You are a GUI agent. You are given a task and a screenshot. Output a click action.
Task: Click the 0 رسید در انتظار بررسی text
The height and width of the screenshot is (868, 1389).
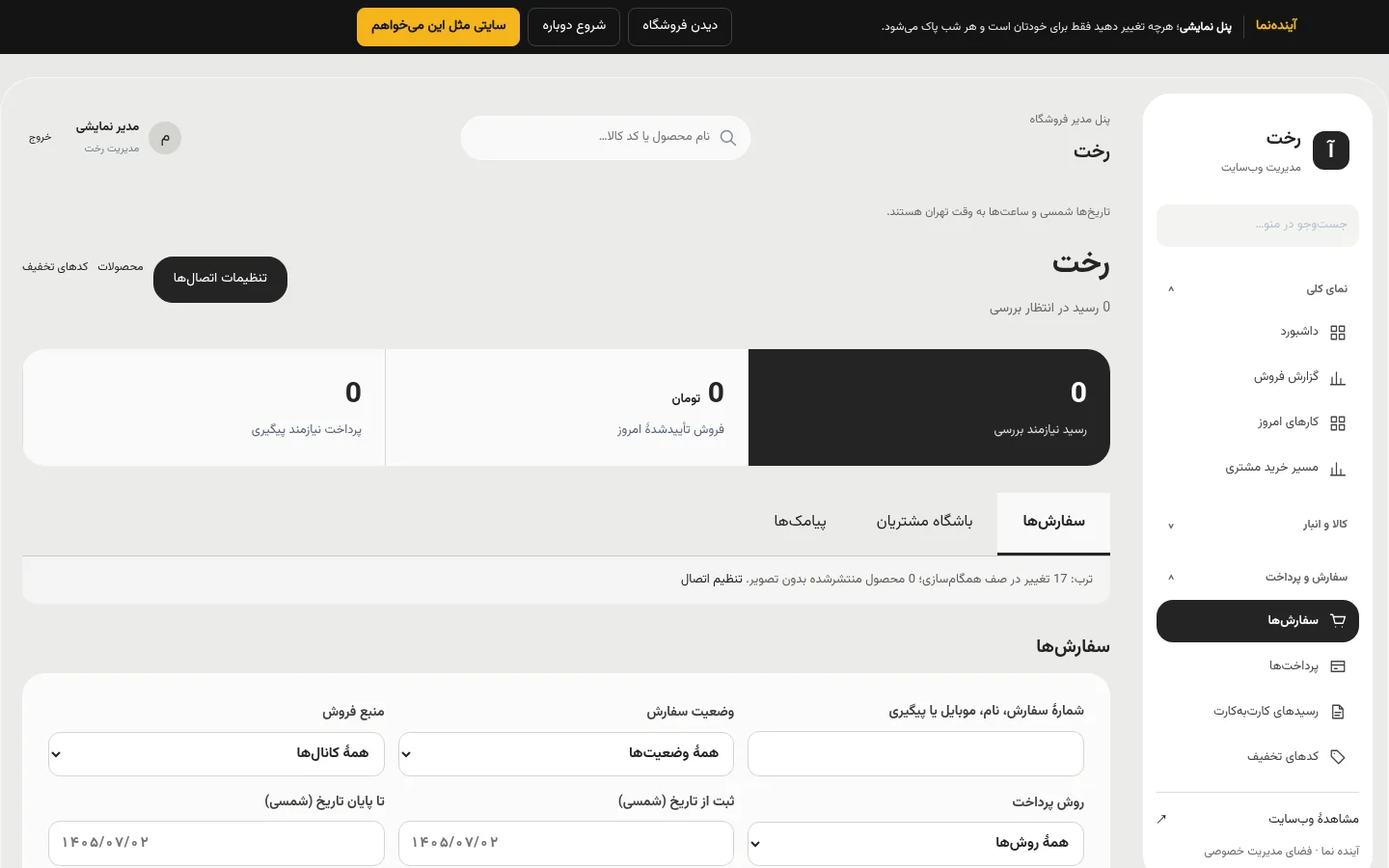pos(1049,308)
